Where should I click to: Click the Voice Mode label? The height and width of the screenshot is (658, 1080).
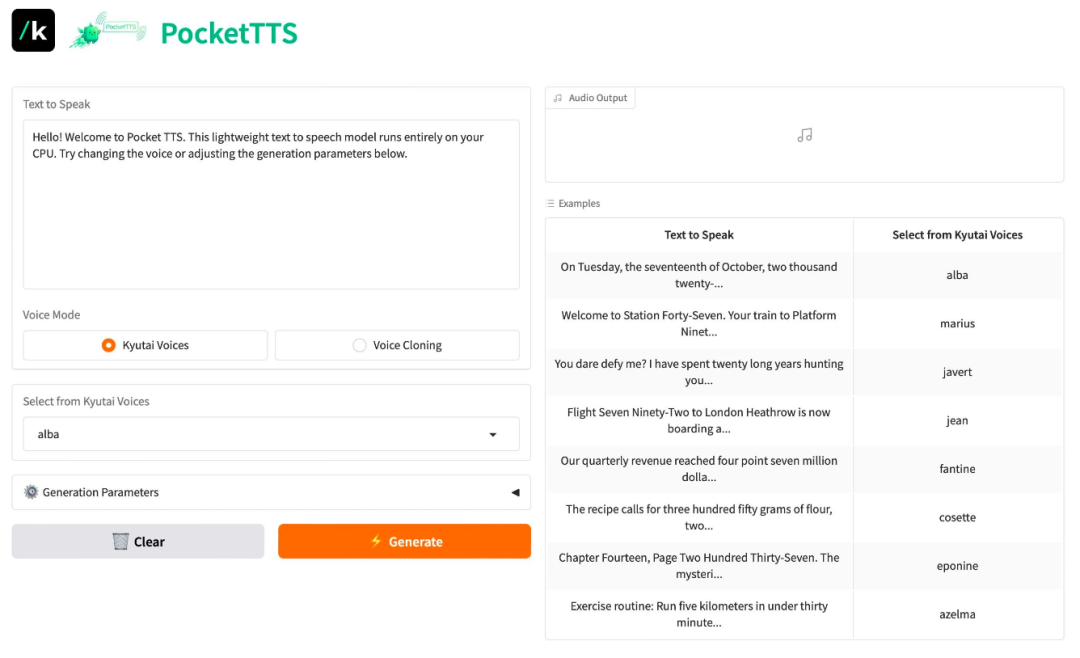coord(52,315)
